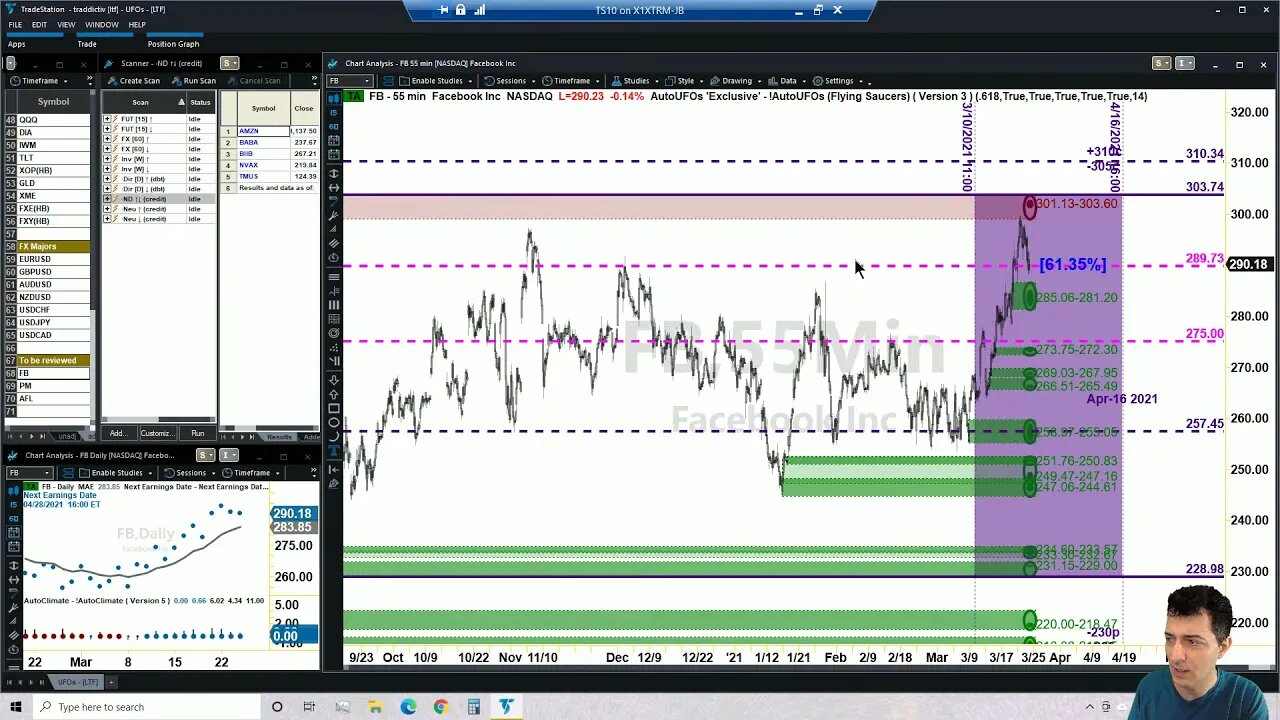Click bar chart type icon in FB Daily chart
Screen dimensions: 1280x720
click(x=13, y=491)
